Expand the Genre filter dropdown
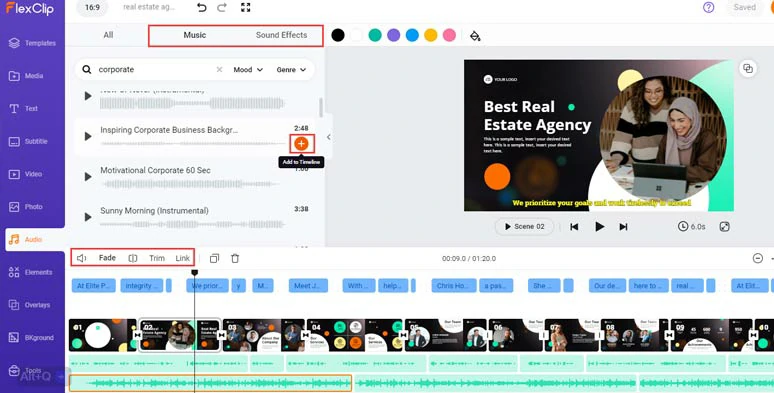Image resolution: width=774 pixels, height=393 pixels. coord(291,70)
